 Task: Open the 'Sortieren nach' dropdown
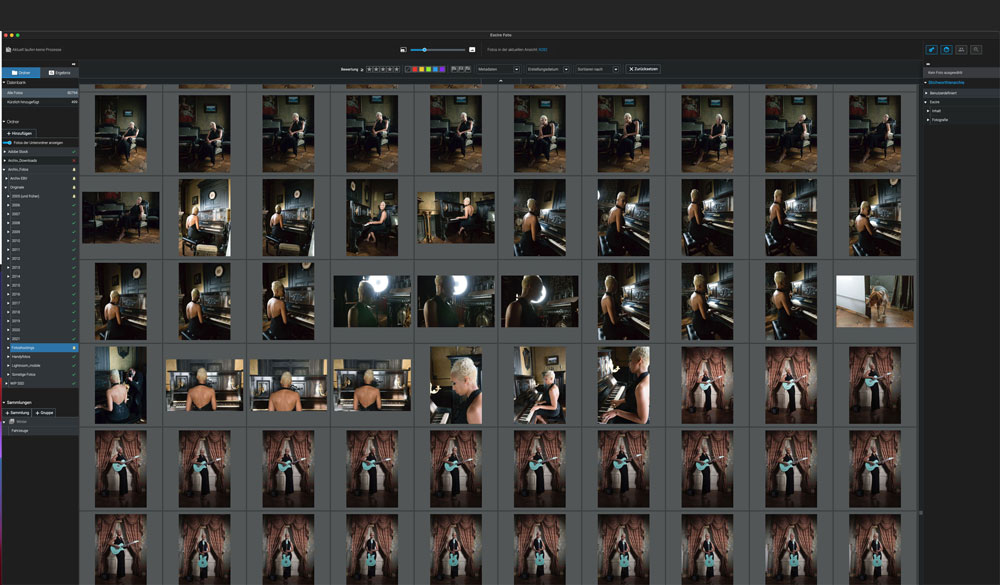click(x=597, y=69)
